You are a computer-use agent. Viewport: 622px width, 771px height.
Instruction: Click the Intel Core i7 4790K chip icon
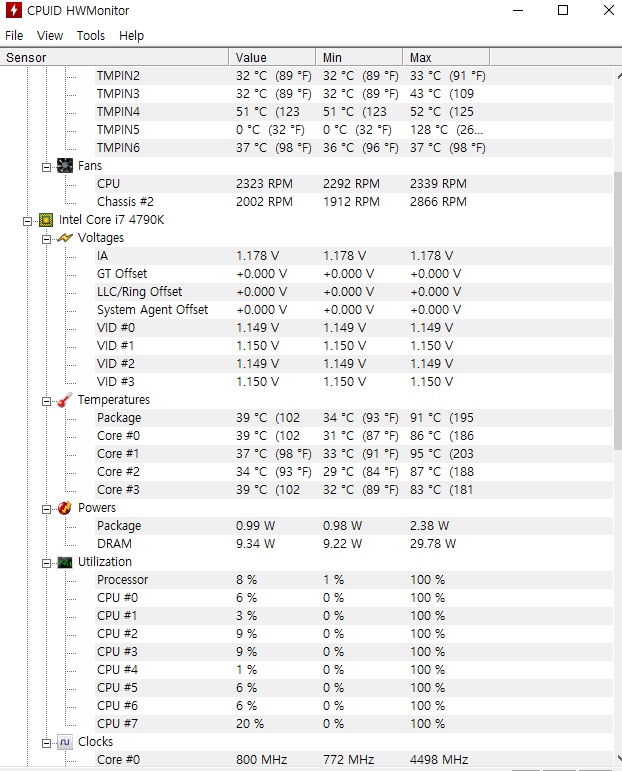[46, 220]
